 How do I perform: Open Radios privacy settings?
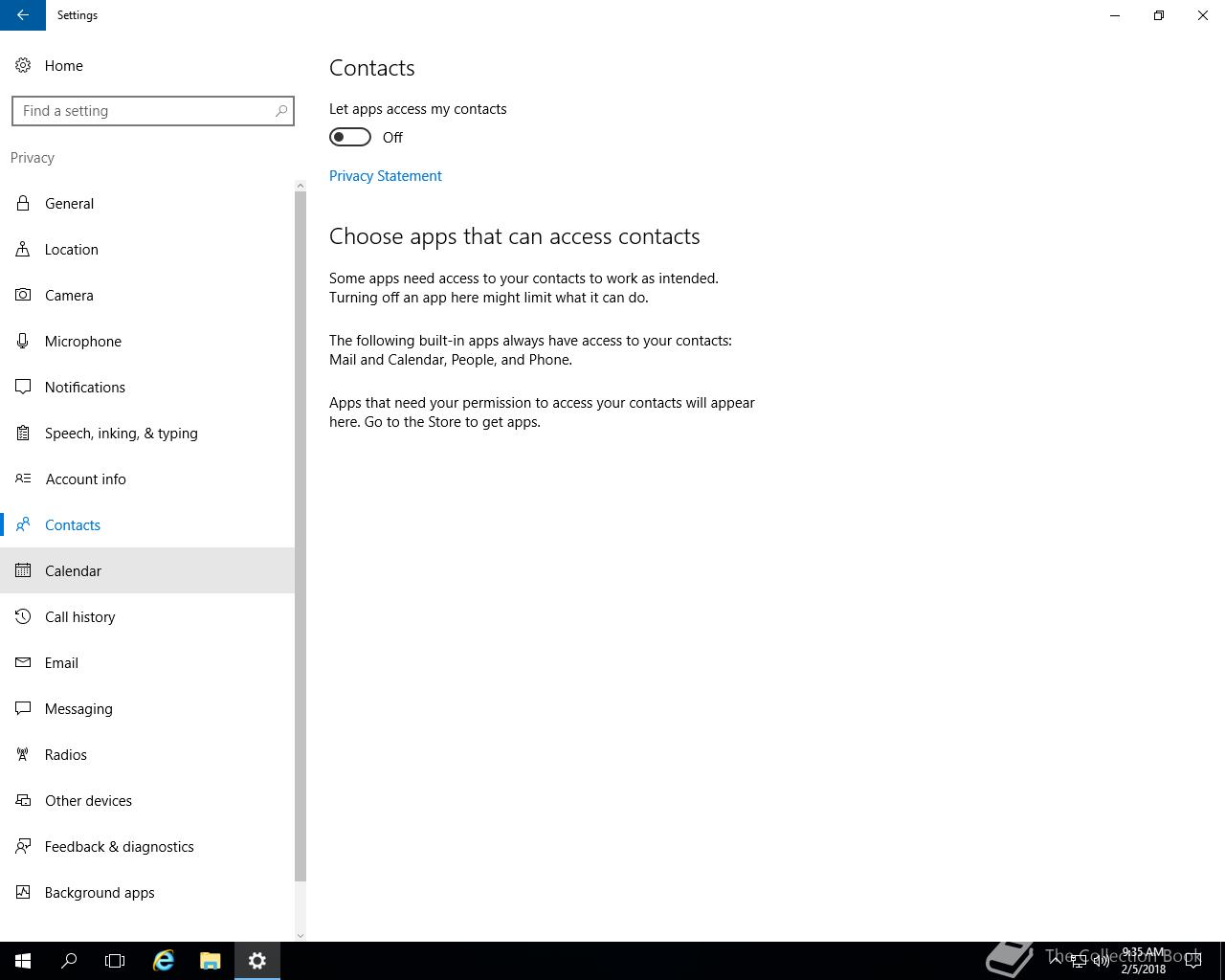coord(147,754)
